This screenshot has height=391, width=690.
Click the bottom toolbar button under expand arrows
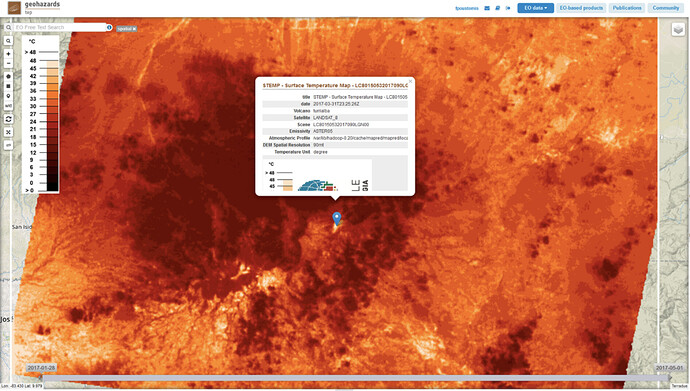8,145
